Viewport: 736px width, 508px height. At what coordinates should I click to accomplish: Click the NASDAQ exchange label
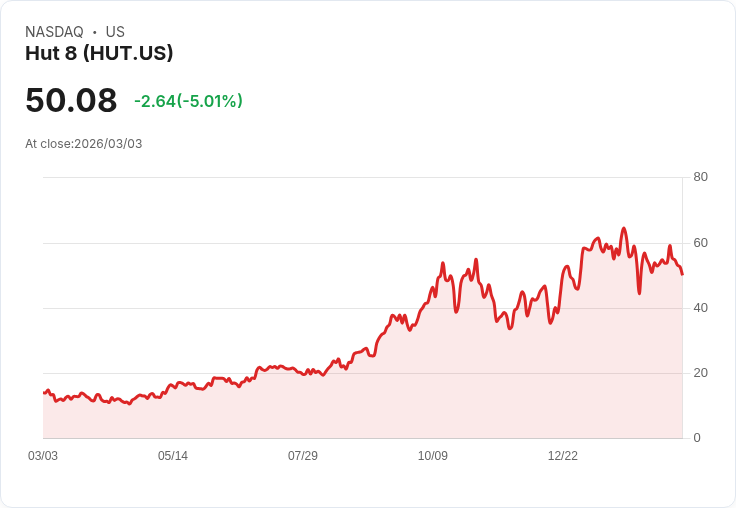54,32
